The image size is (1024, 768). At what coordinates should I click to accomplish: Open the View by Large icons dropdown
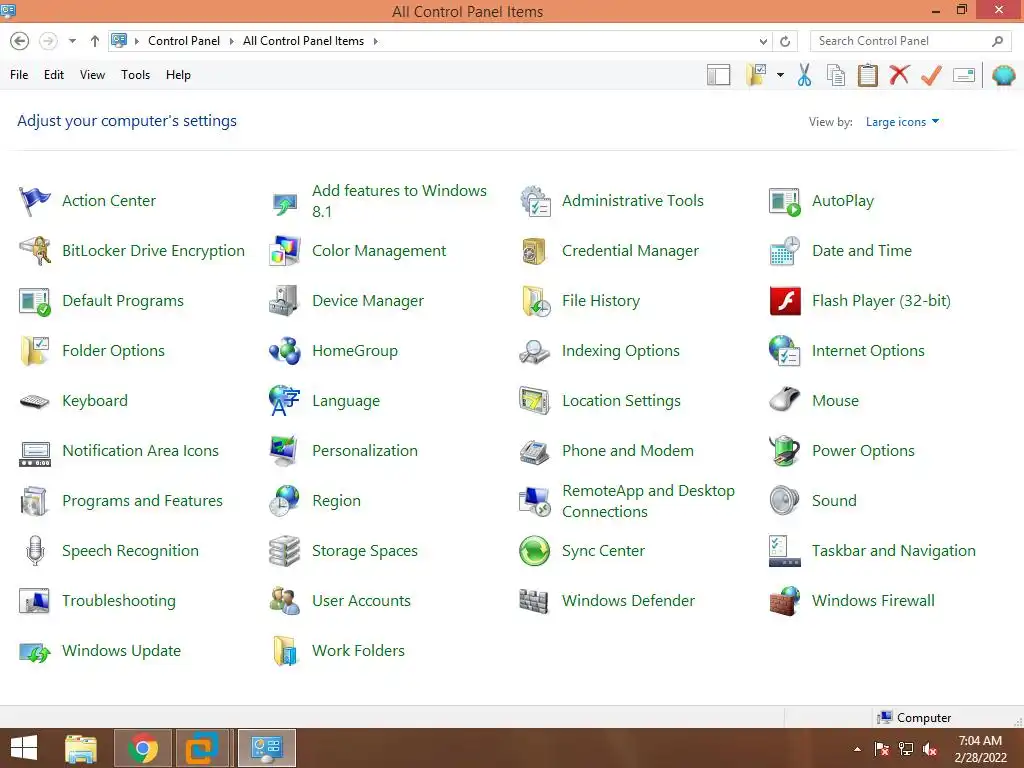[902, 122]
